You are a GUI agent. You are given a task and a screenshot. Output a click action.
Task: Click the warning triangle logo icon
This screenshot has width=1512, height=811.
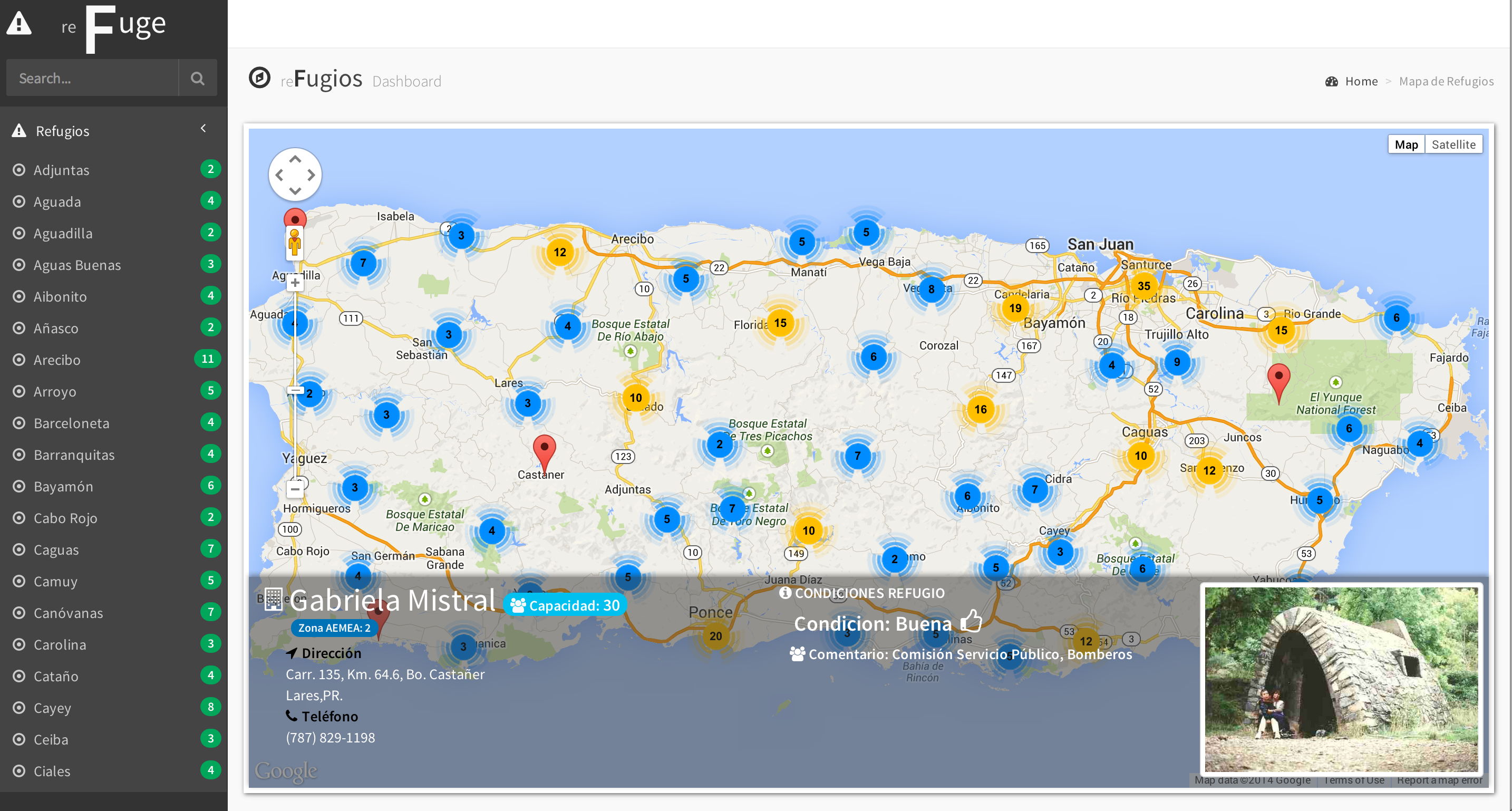coord(20,24)
